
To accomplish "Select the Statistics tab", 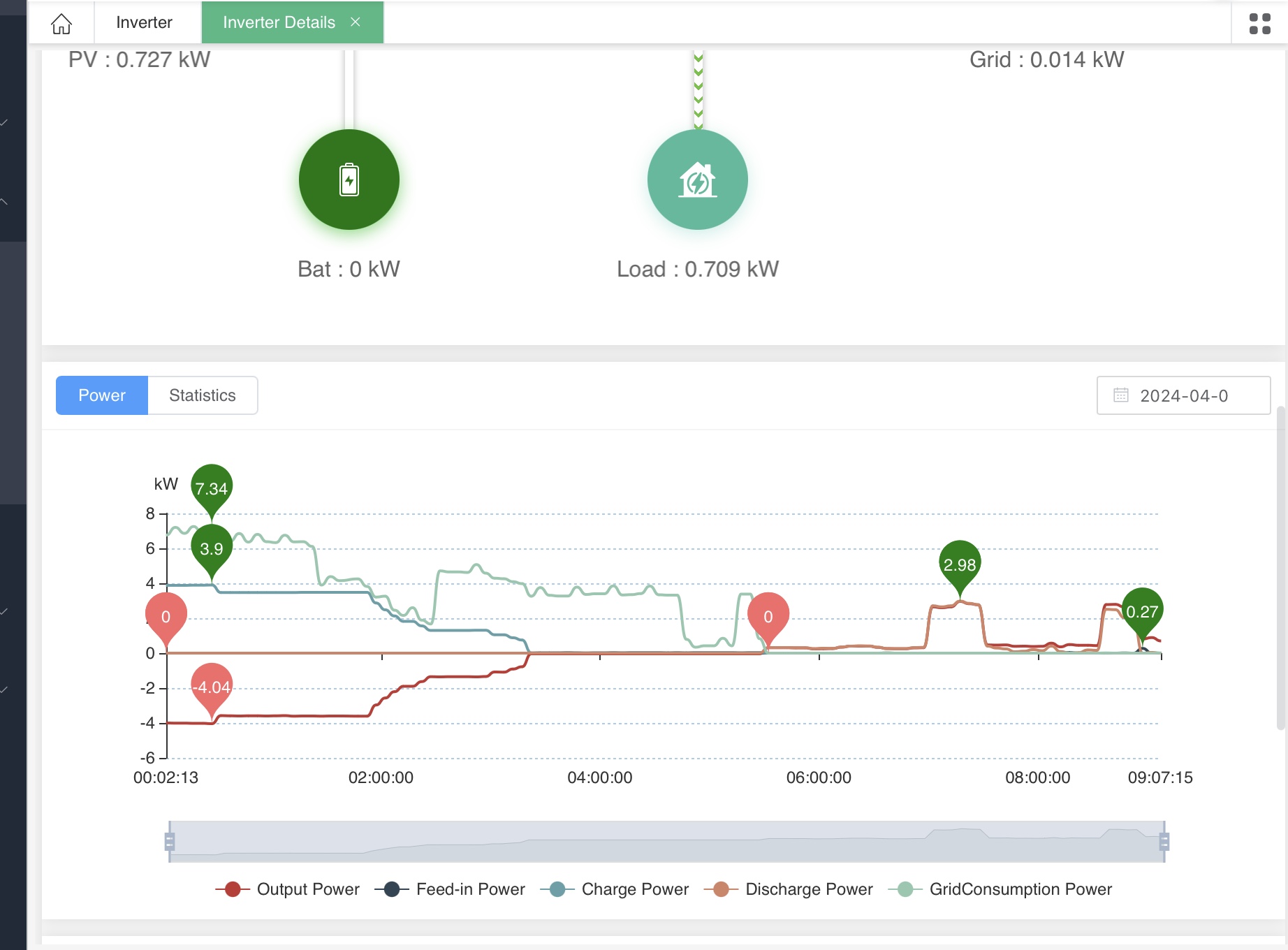I will pyautogui.click(x=202, y=395).
